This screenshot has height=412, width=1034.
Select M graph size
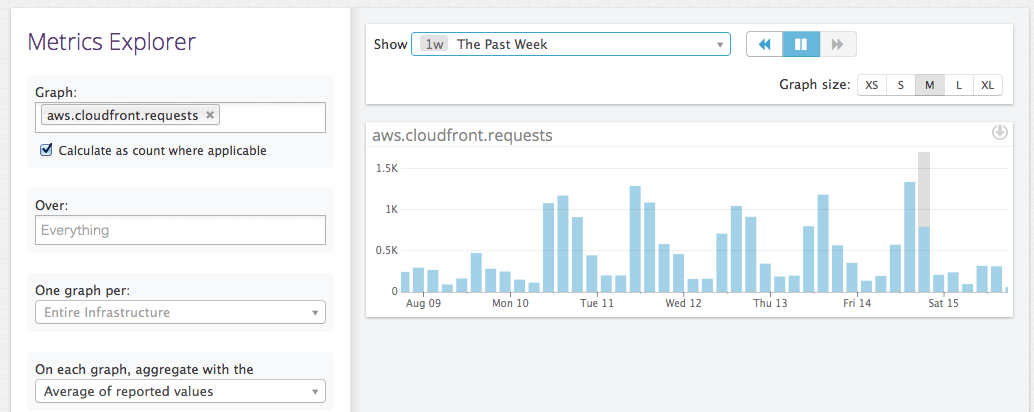point(930,85)
